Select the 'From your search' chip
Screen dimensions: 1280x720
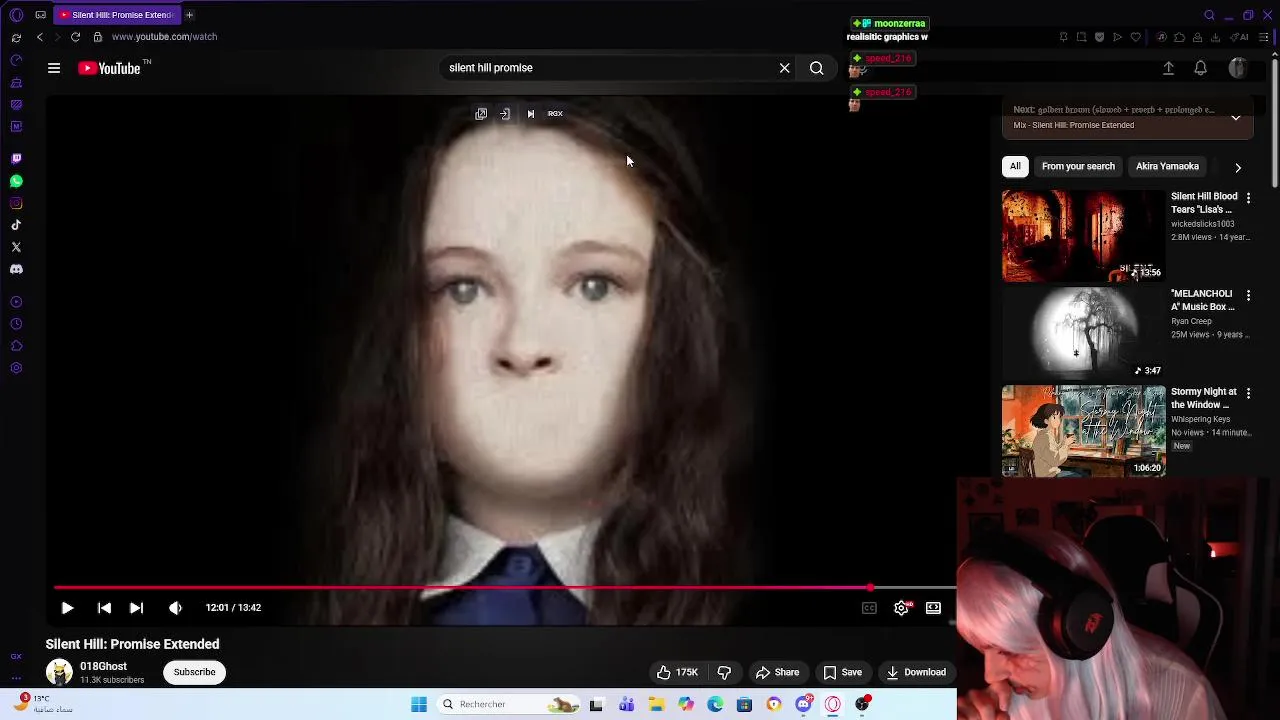tap(1078, 166)
